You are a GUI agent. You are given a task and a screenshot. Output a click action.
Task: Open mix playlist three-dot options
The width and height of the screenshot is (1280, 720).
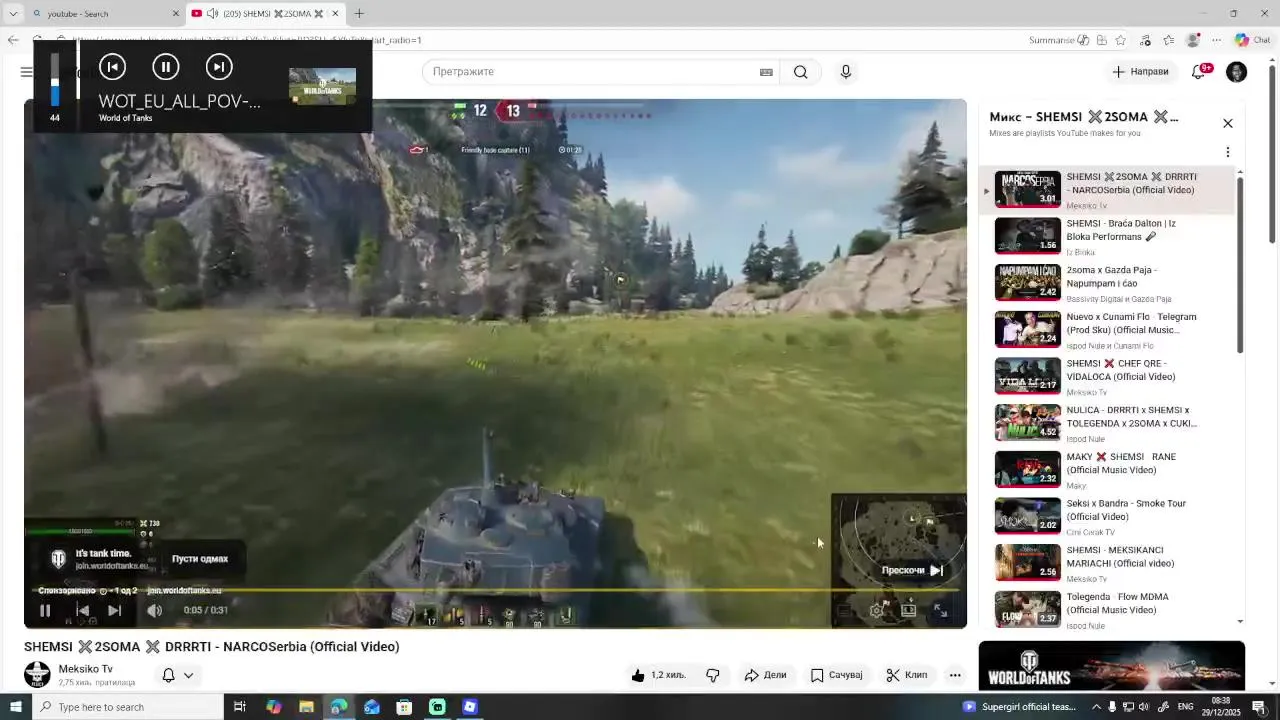pyautogui.click(x=1228, y=152)
